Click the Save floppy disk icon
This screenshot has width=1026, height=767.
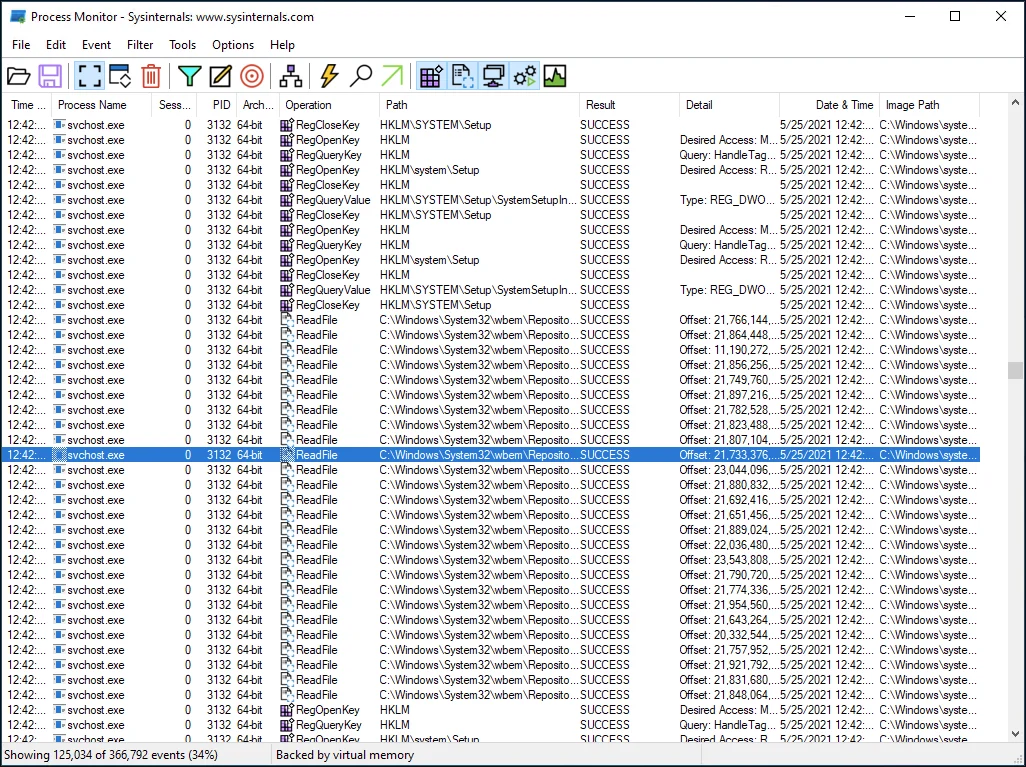pyautogui.click(x=50, y=77)
